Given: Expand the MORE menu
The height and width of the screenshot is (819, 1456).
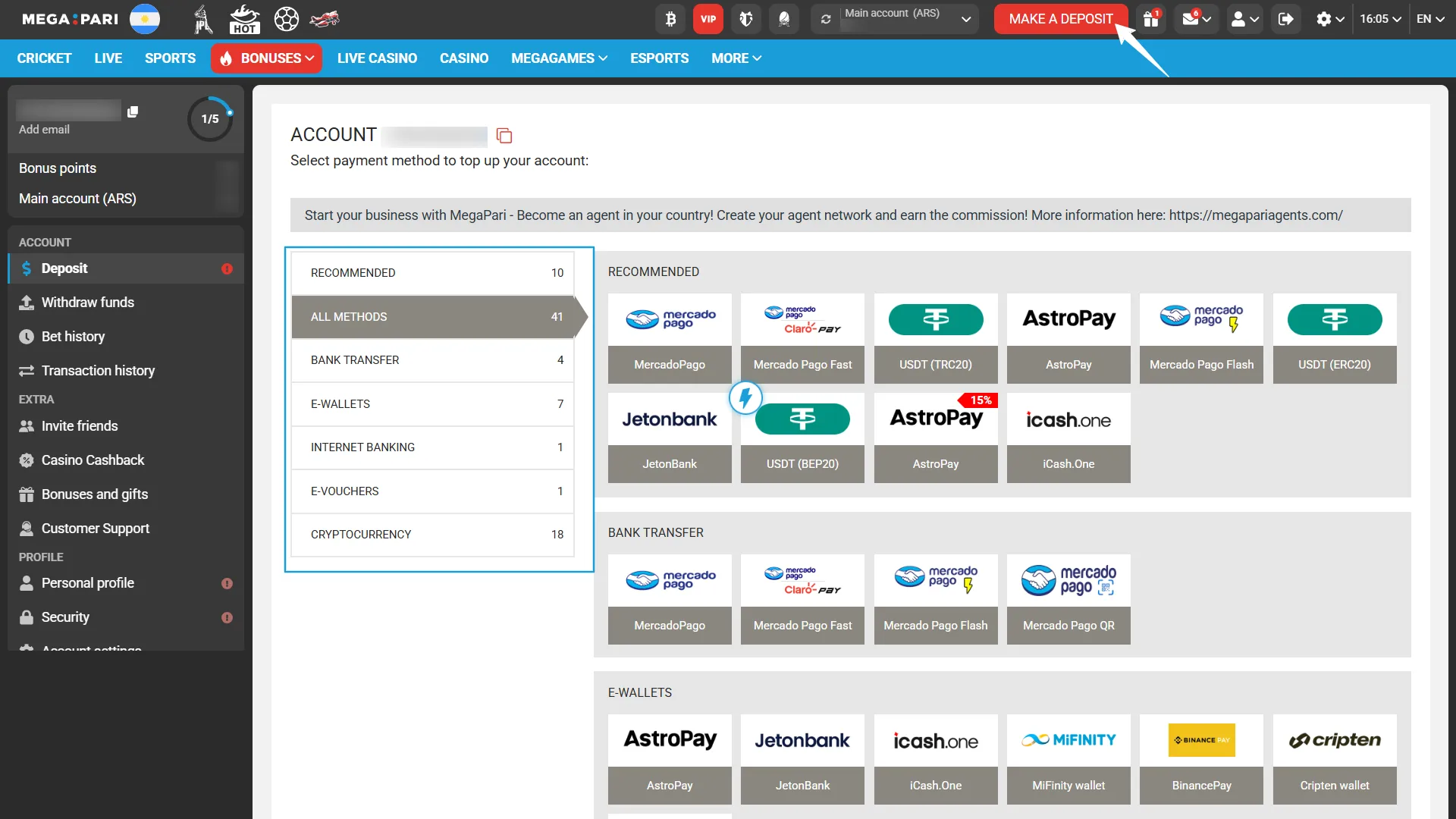Looking at the screenshot, I should [x=736, y=58].
